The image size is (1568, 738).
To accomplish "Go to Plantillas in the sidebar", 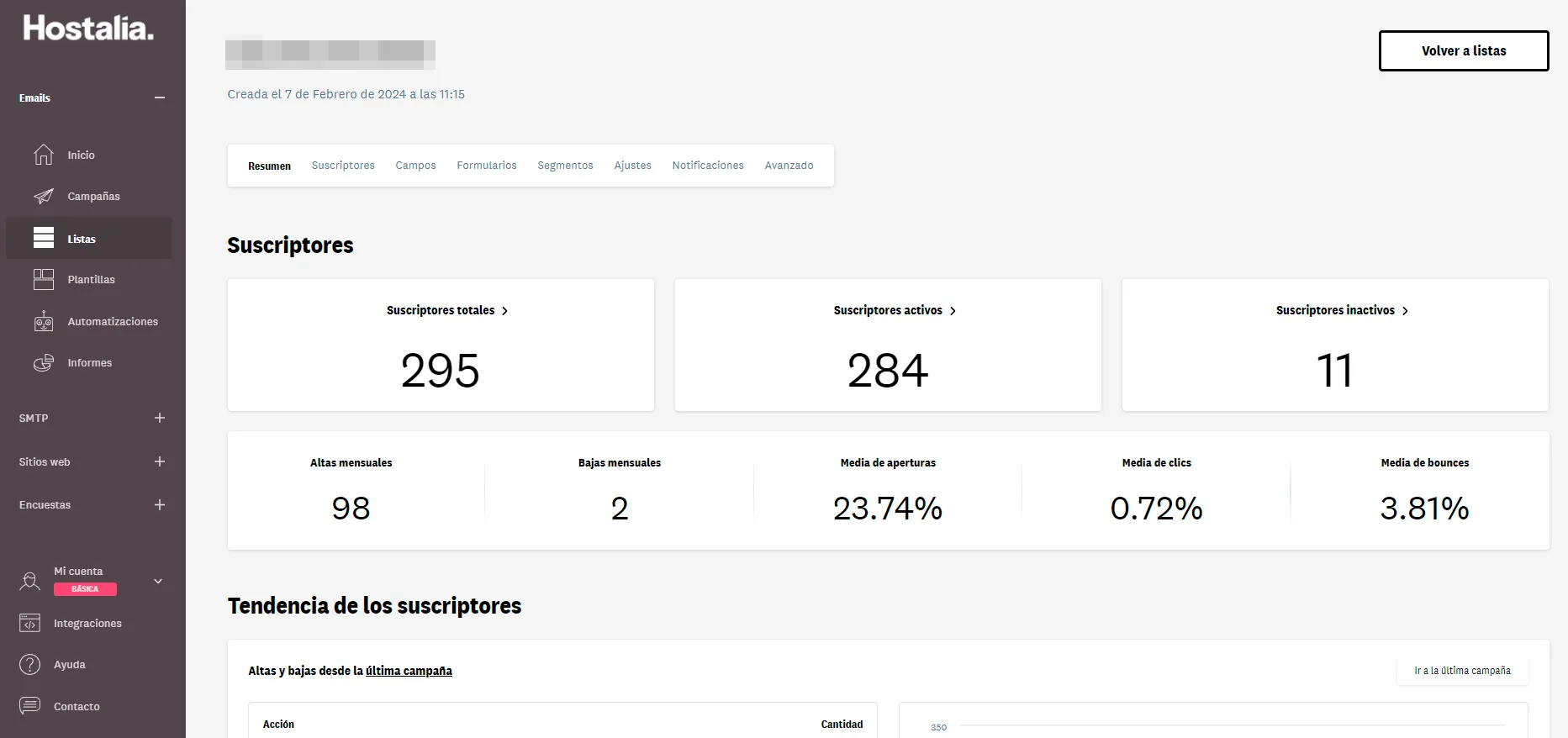I will 91,280.
